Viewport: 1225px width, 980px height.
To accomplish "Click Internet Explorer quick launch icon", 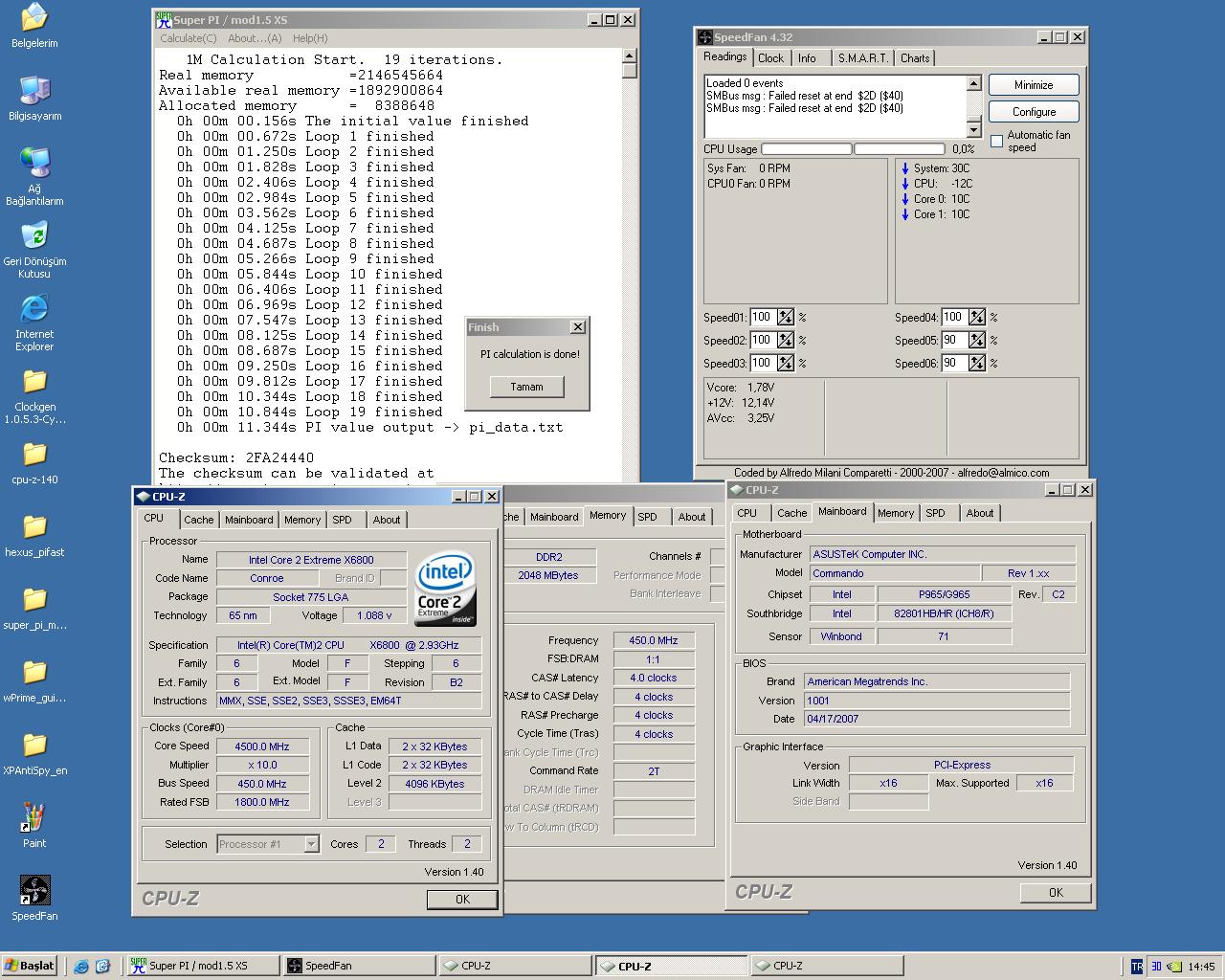I will (80, 966).
